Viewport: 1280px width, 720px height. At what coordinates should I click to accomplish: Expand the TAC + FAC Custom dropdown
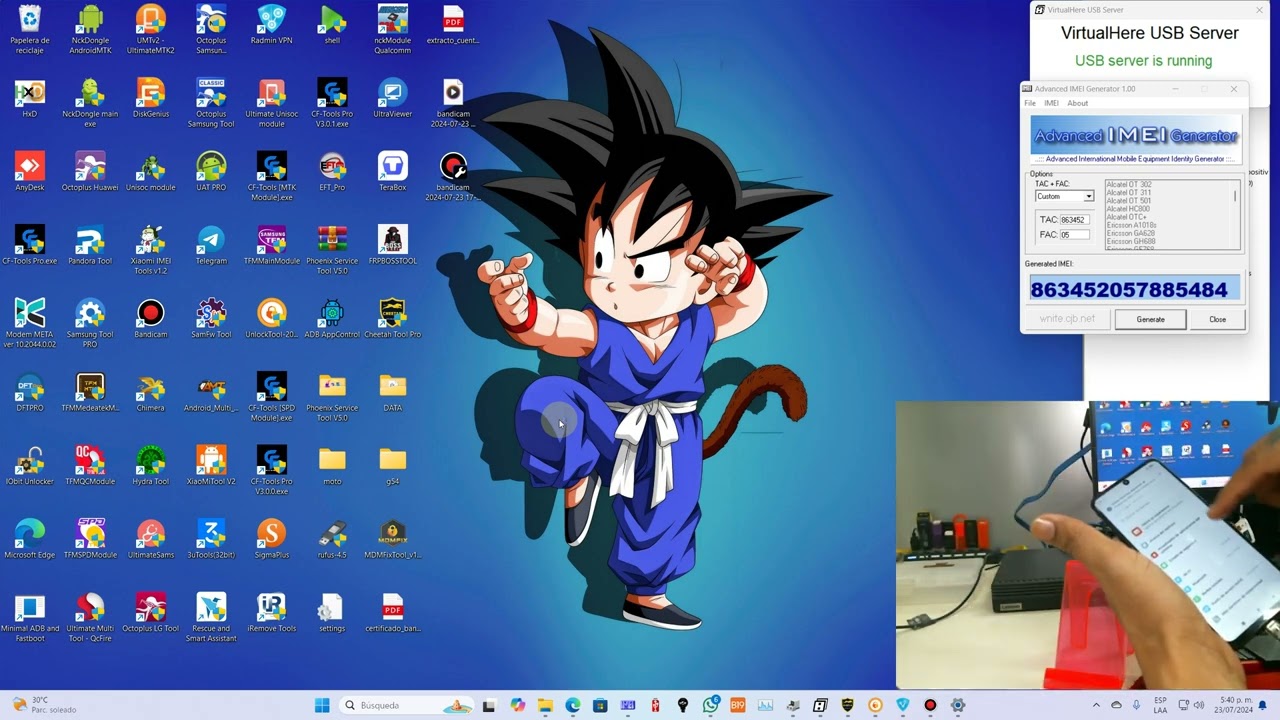click(x=1088, y=196)
